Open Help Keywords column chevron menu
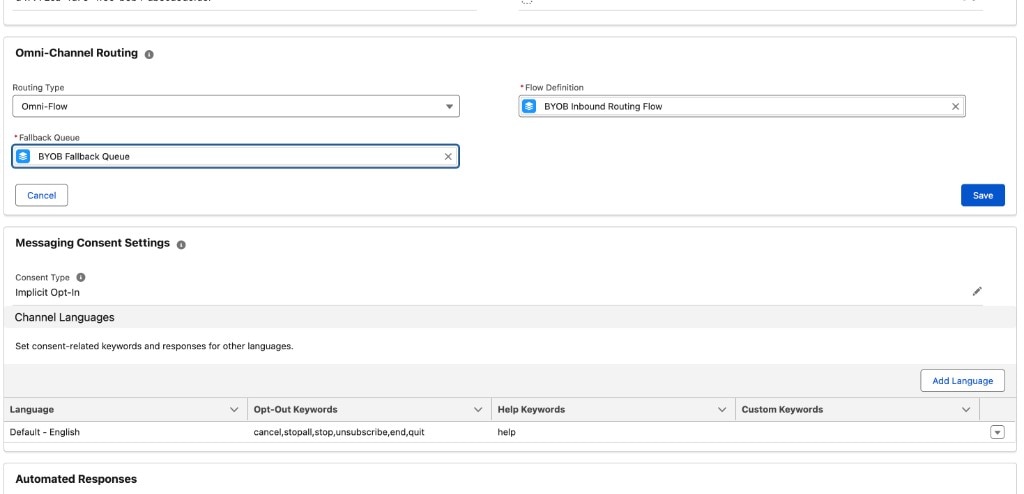Viewport: 1024px width, 494px height. (x=722, y=410)
